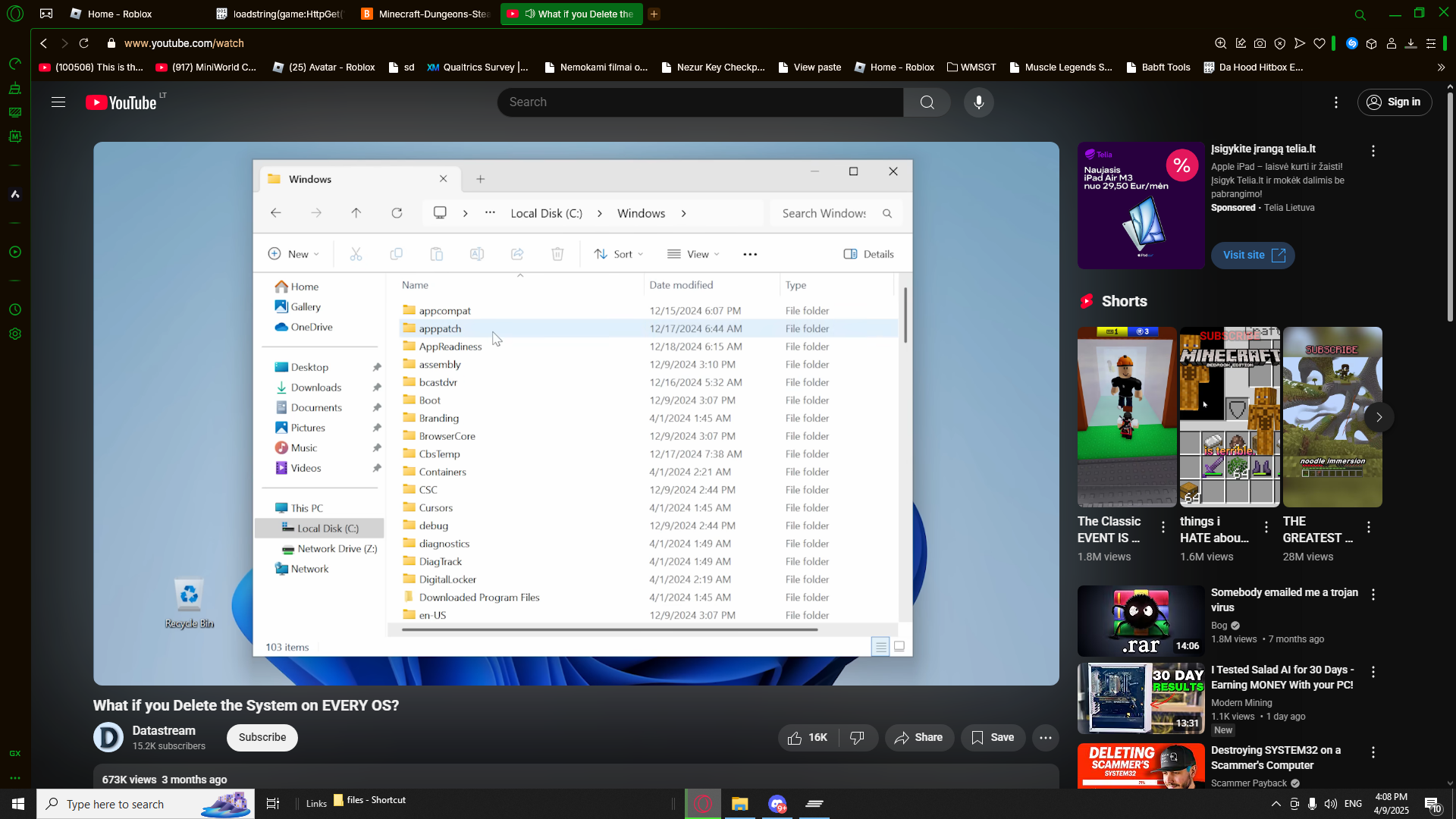Open Settings gear icon in Opera sidebar
1456x819 pixels.
(x=15, y=334)
